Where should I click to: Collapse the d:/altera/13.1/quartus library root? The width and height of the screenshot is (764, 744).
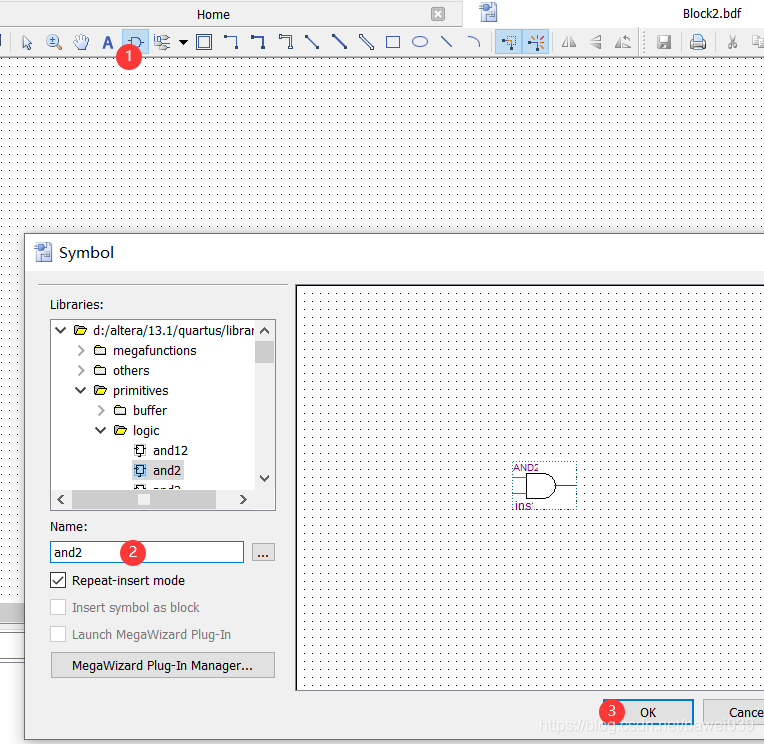tap(60, 330)
